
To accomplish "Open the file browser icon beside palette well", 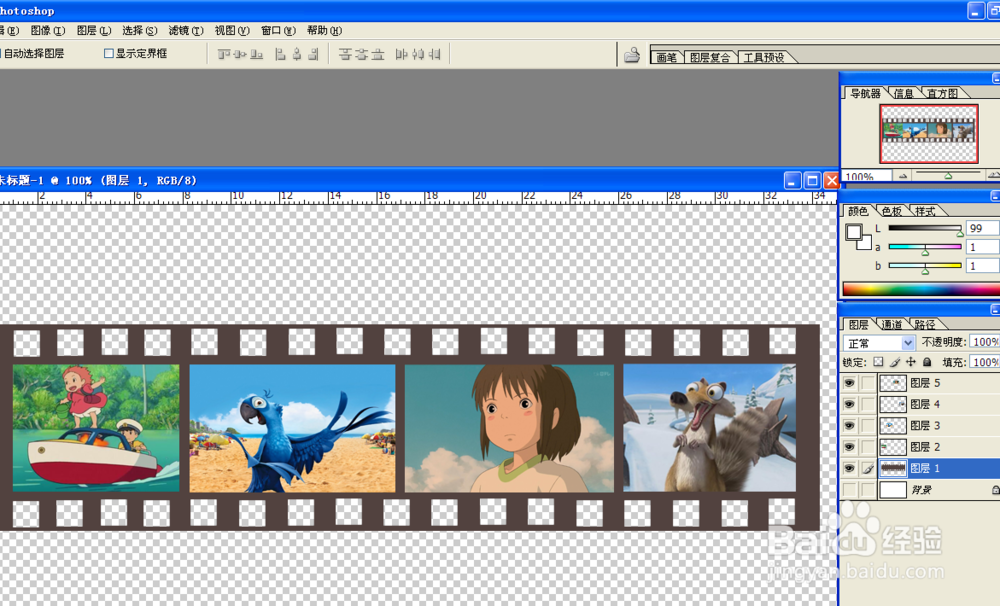I will click(x=631, y=55).
